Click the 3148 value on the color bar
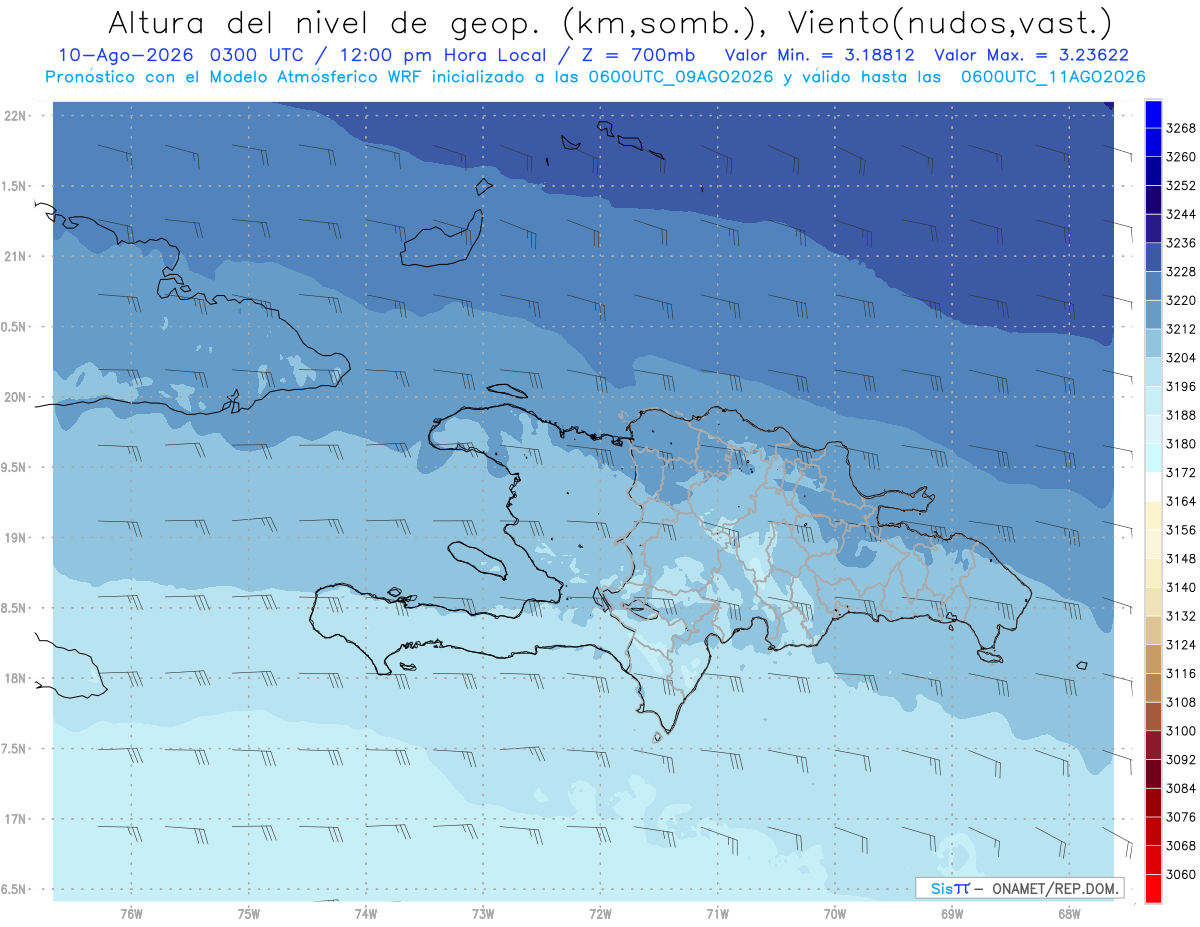1200x927 pixels. [1181, 558]
